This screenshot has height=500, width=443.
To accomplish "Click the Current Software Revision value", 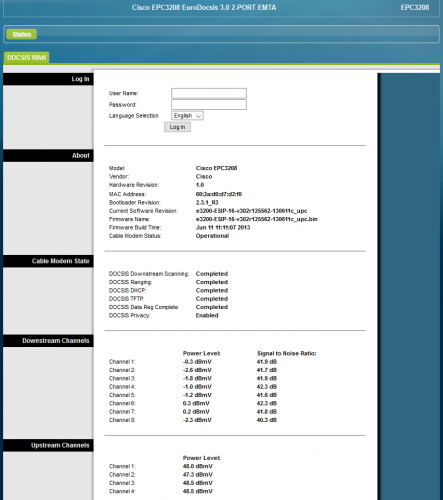I will (251, 211).
